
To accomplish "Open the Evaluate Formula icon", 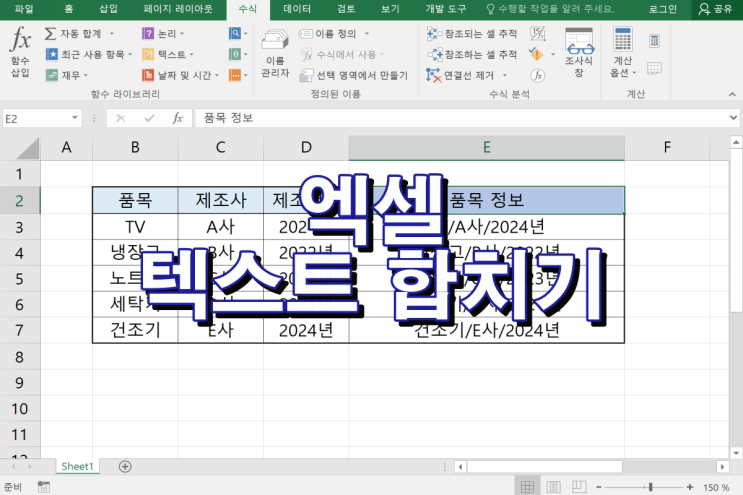I will click(537, 75).
